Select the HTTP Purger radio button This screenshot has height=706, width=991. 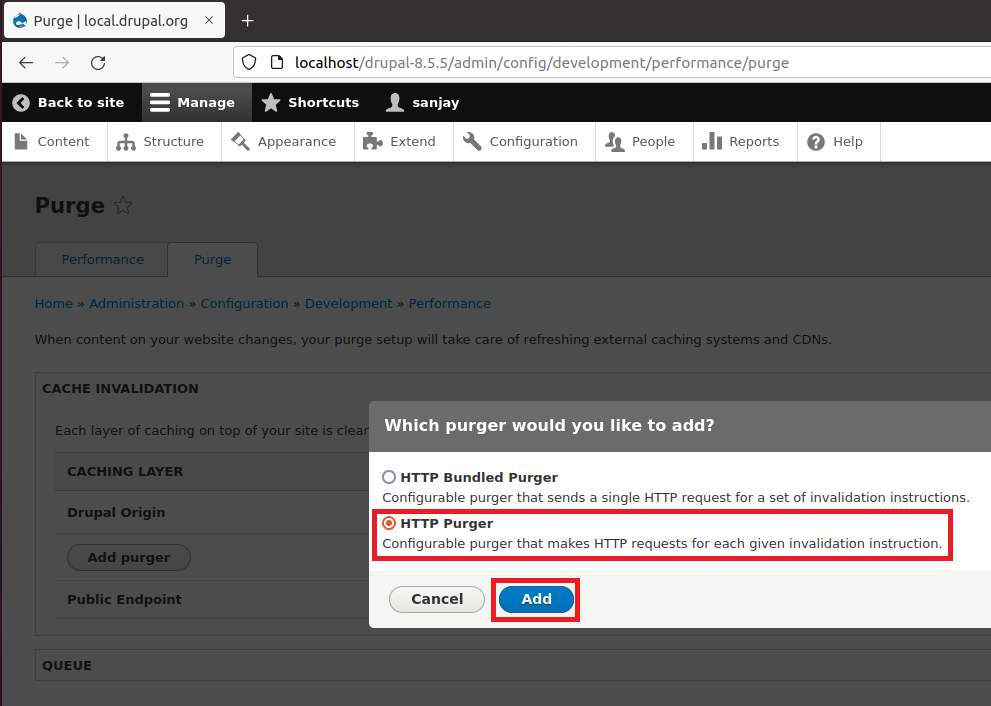pos(390,523)
